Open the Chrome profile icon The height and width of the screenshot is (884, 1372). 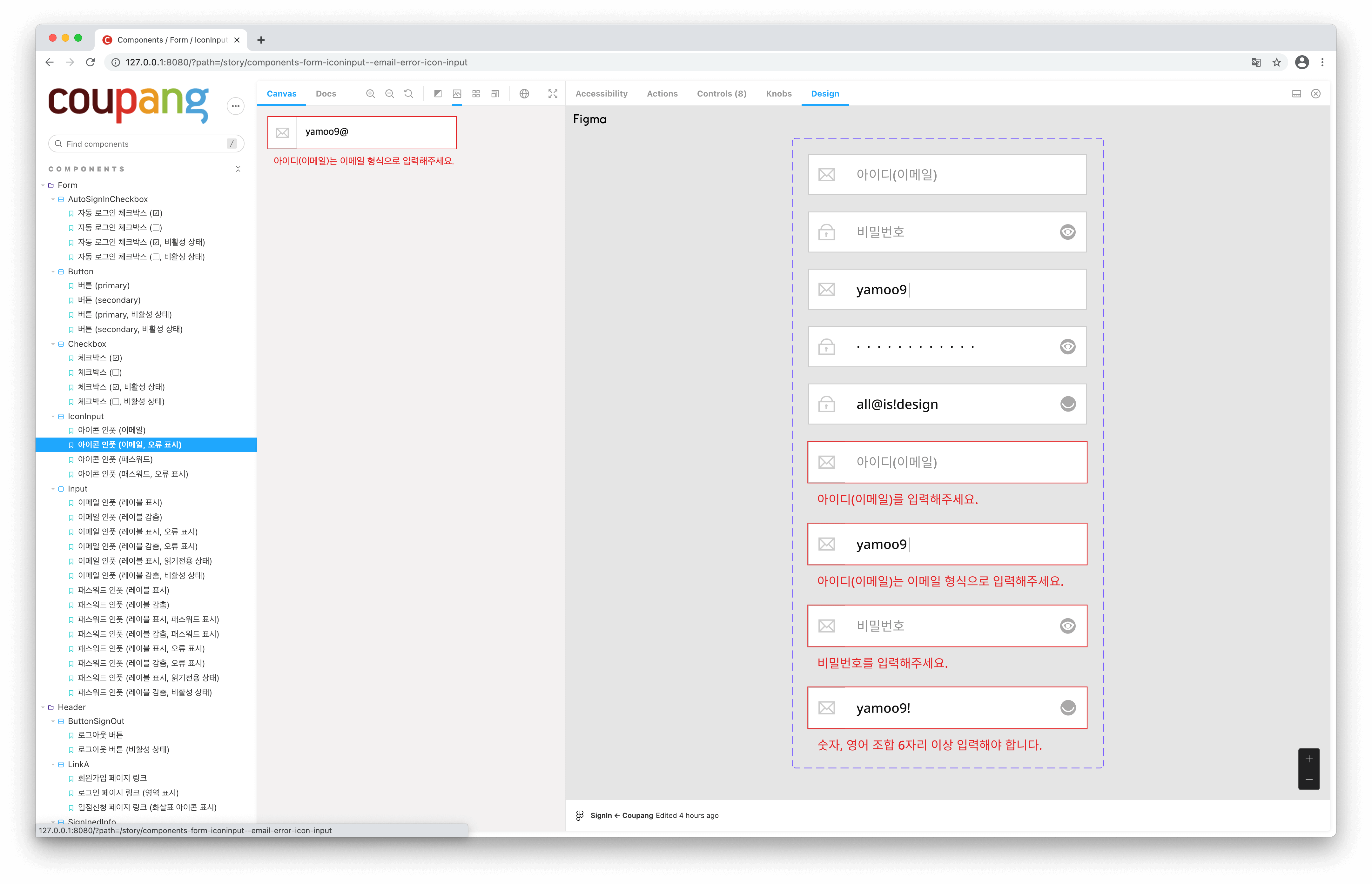click(x=1302, y=62)
